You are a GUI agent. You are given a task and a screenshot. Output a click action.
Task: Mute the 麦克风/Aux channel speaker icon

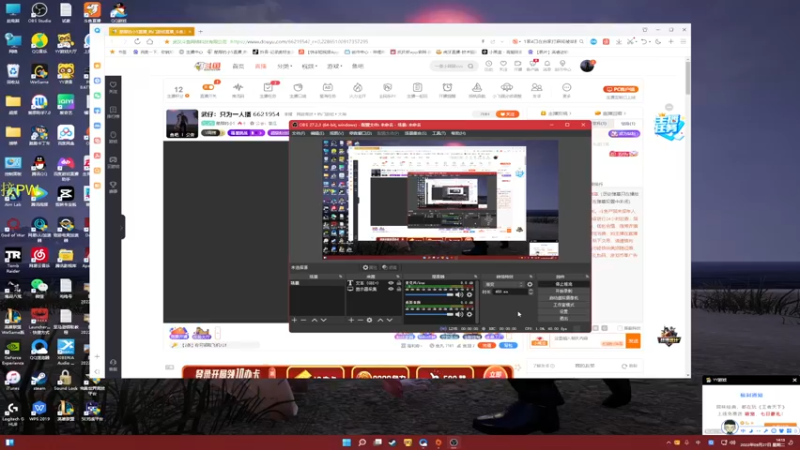(x=459, y=294)
